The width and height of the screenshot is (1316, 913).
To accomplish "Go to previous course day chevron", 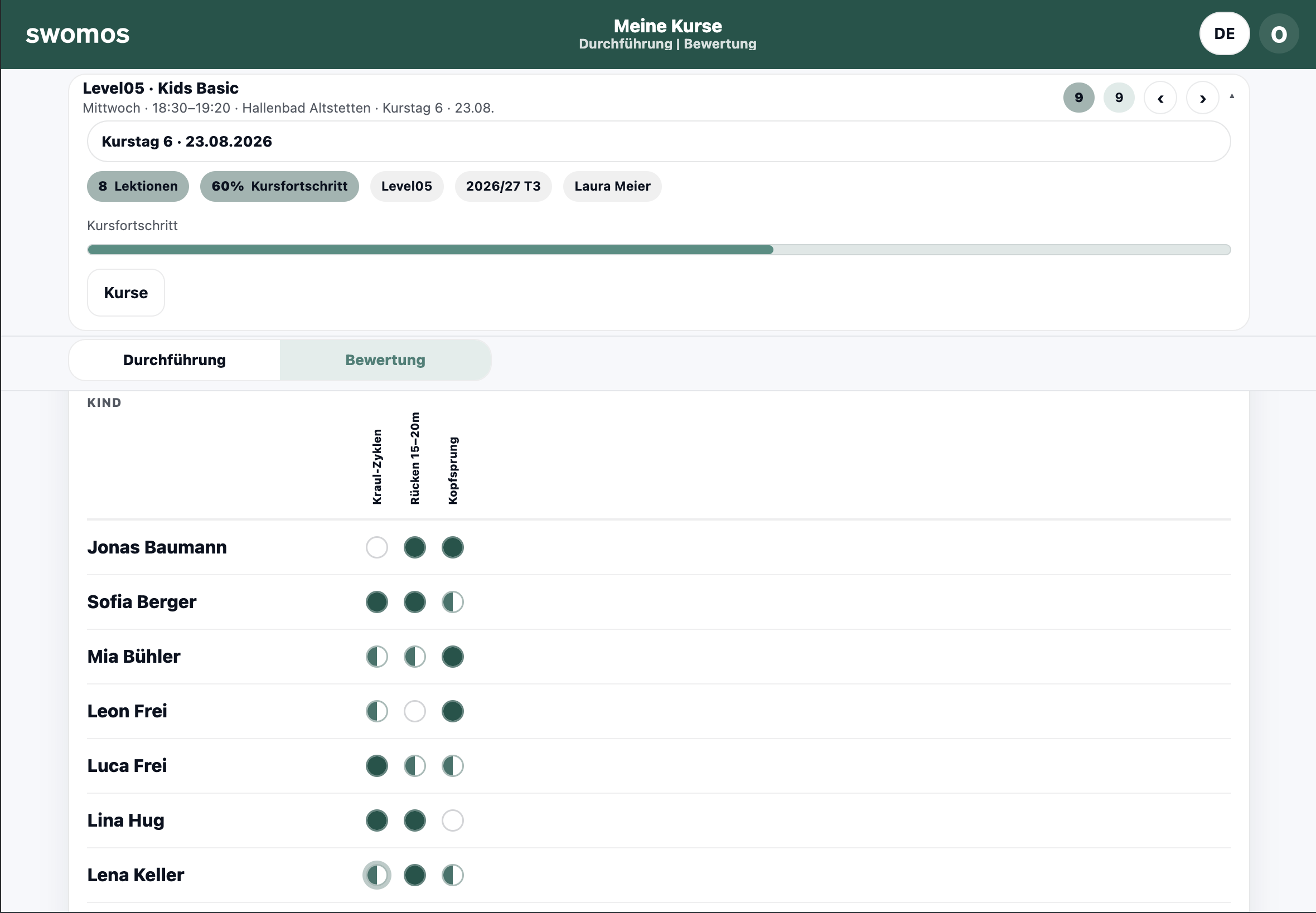I will [x=1160, y=99].
